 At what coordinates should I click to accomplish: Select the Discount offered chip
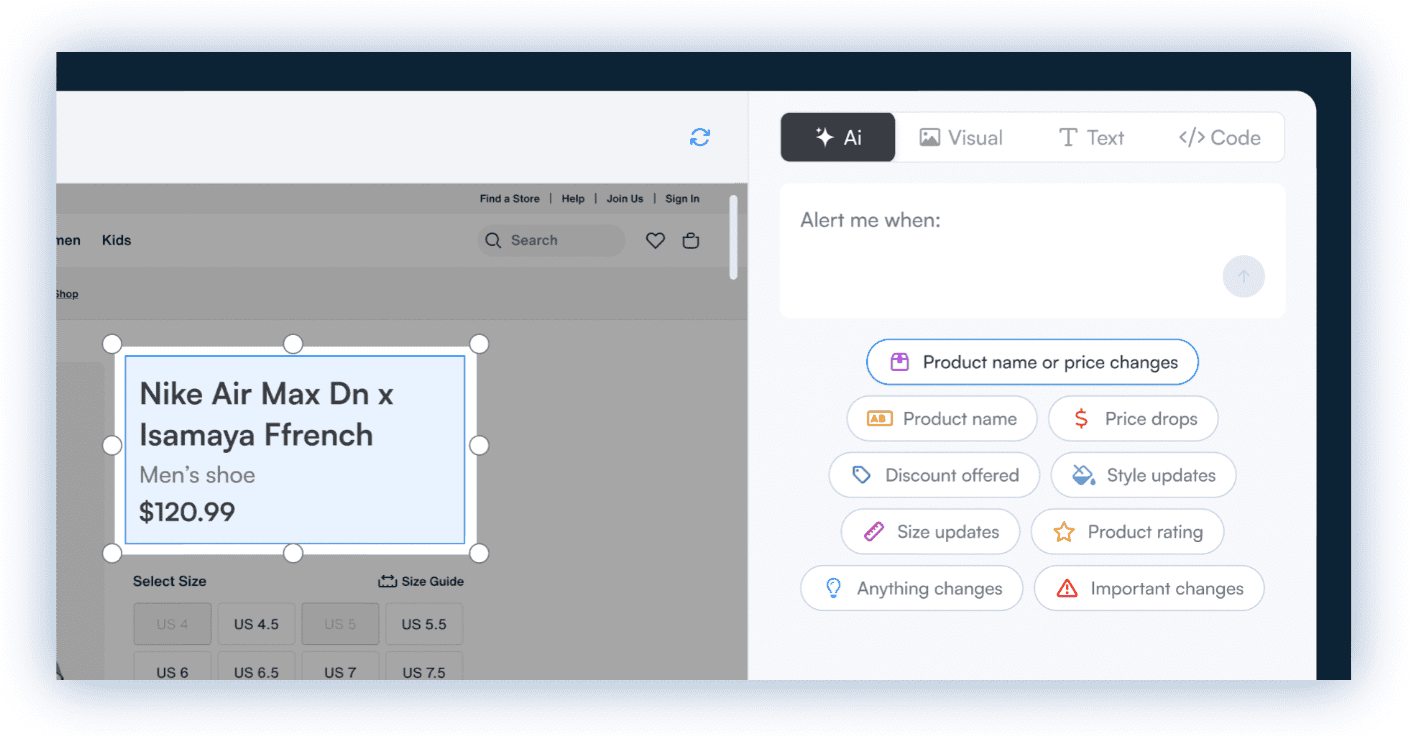(934, 475)
